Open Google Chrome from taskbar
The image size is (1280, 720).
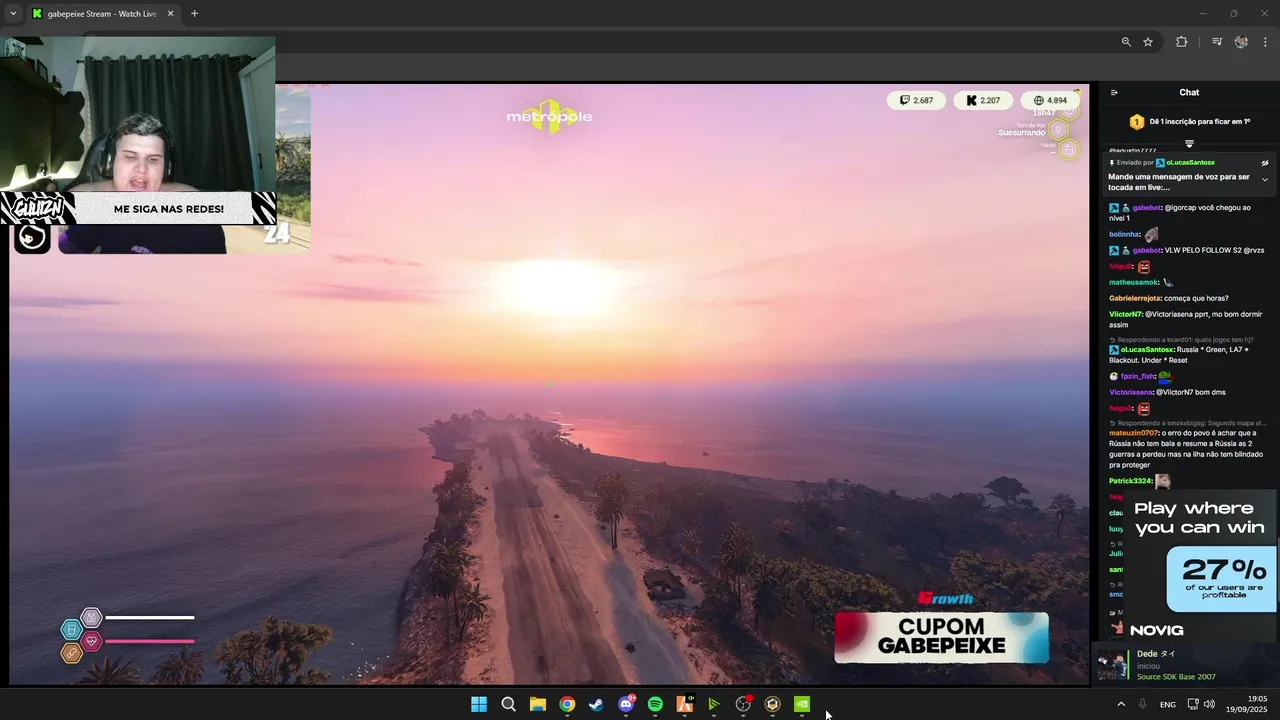[x=567, y=704]
